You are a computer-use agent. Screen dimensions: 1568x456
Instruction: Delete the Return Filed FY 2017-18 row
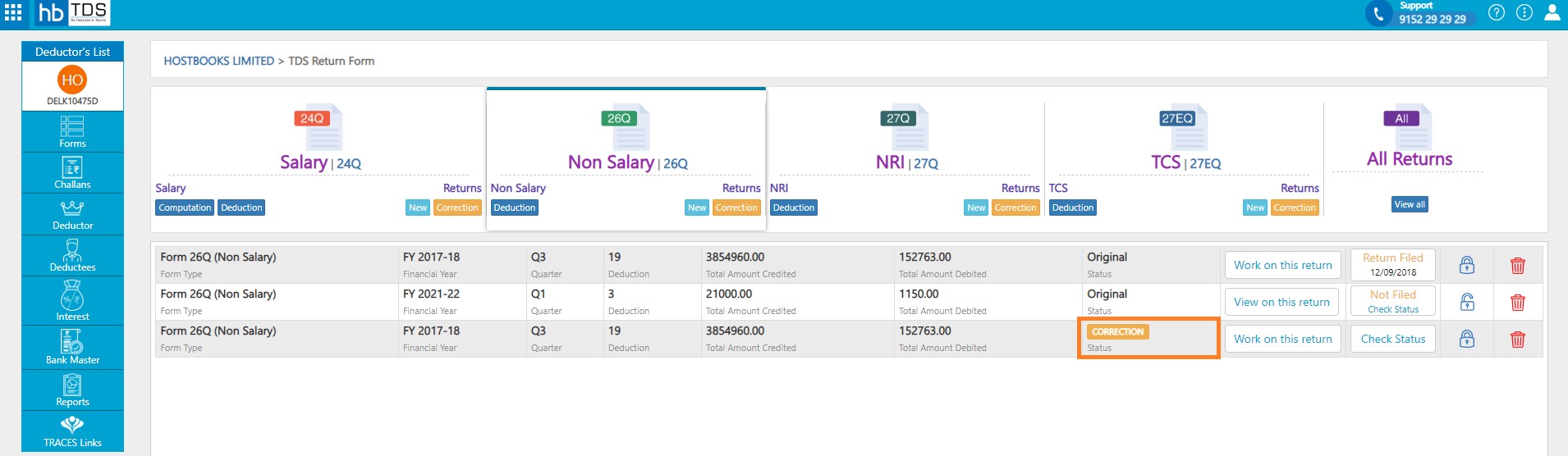[x=1518, y=265]
